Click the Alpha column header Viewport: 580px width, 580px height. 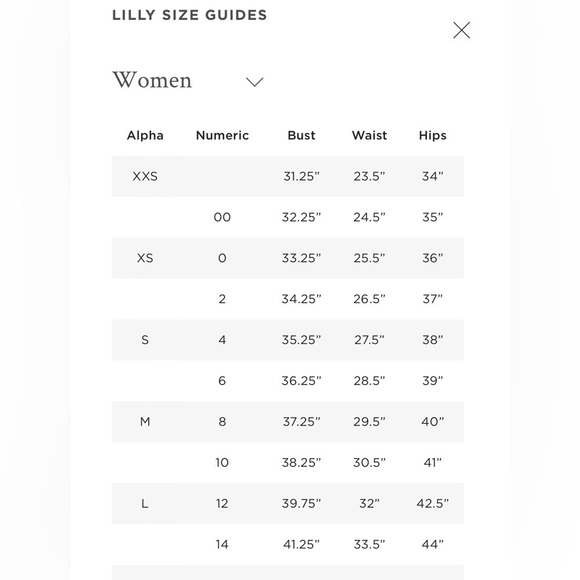coord(145,135)
